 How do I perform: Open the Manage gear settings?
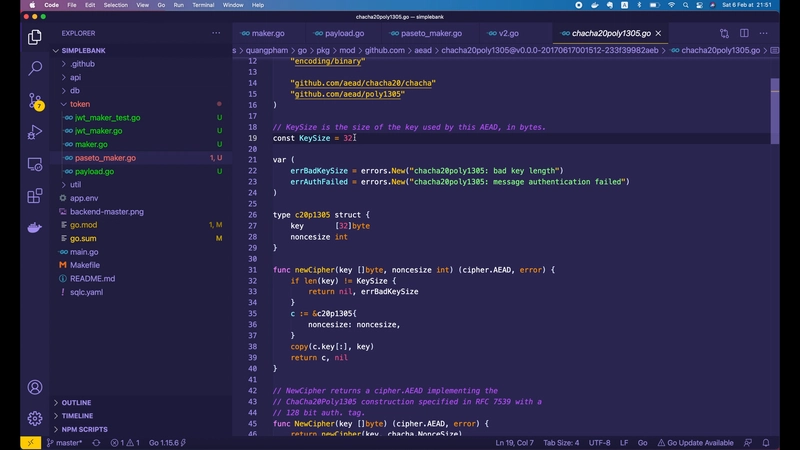coord(35,418)
